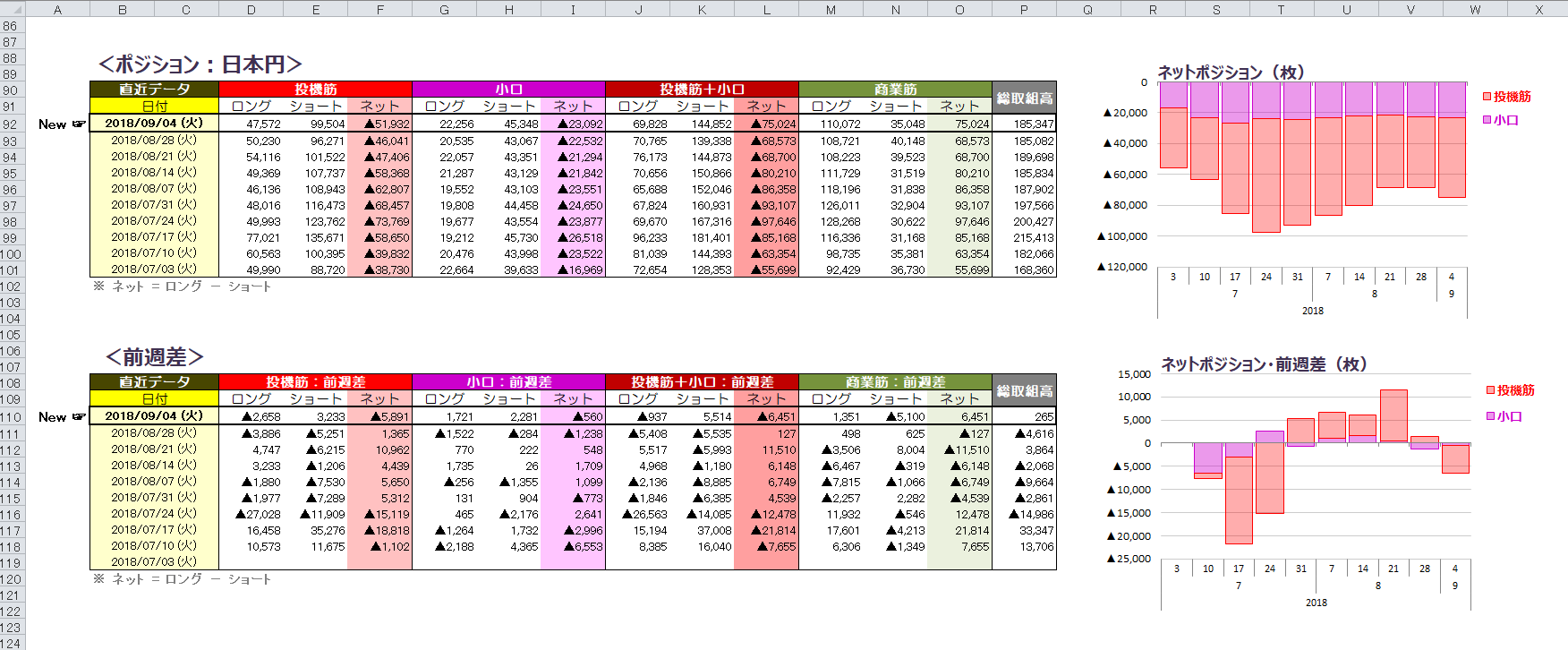Viewport: 1568px width, 650px height.
Task: Select the ※ ネット note below the position table
Action: 183,287
